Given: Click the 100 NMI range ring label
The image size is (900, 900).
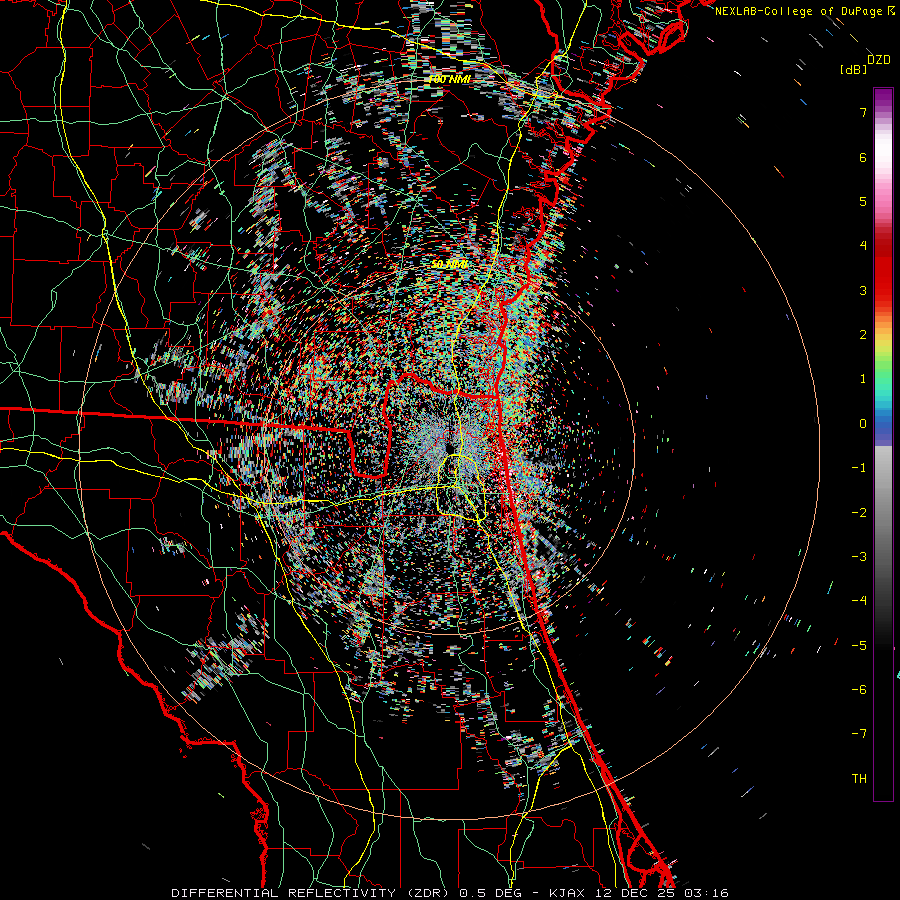Looking at the screenshot, I should (450, 79).
